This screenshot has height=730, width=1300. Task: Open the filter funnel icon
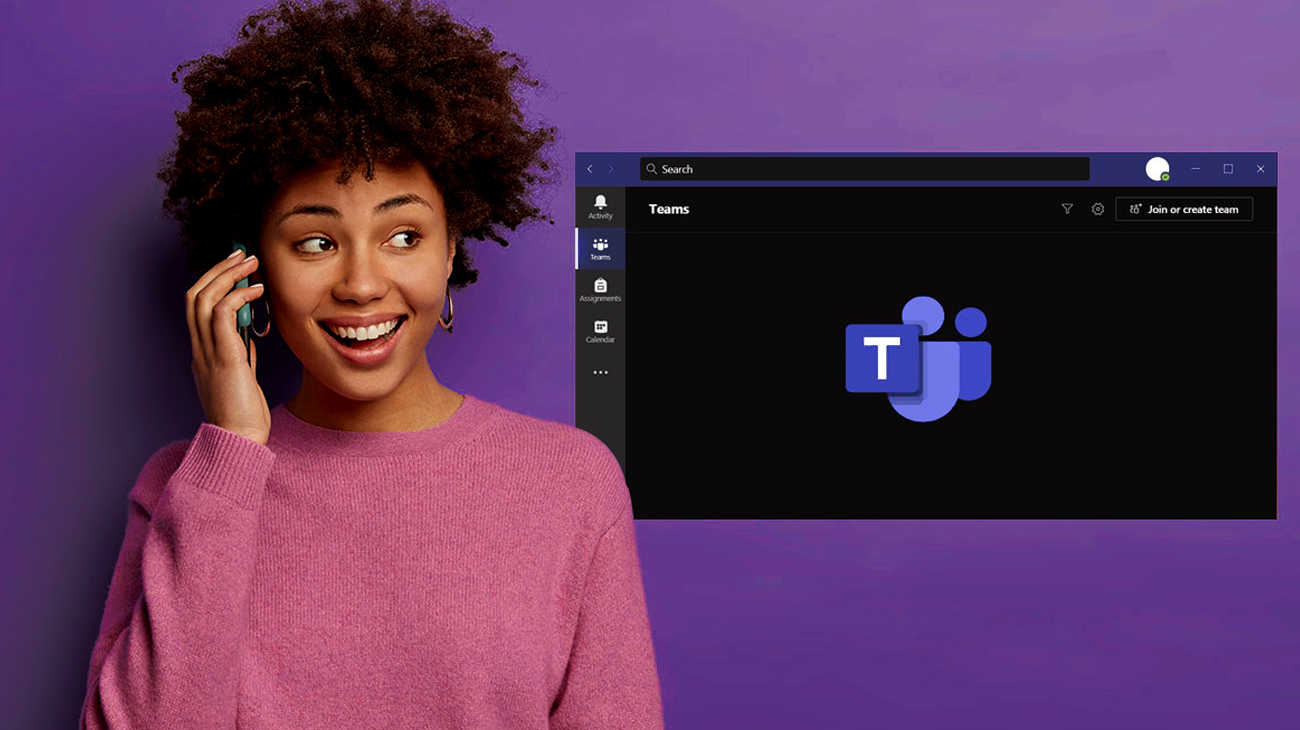click(x=1067, y=209)
